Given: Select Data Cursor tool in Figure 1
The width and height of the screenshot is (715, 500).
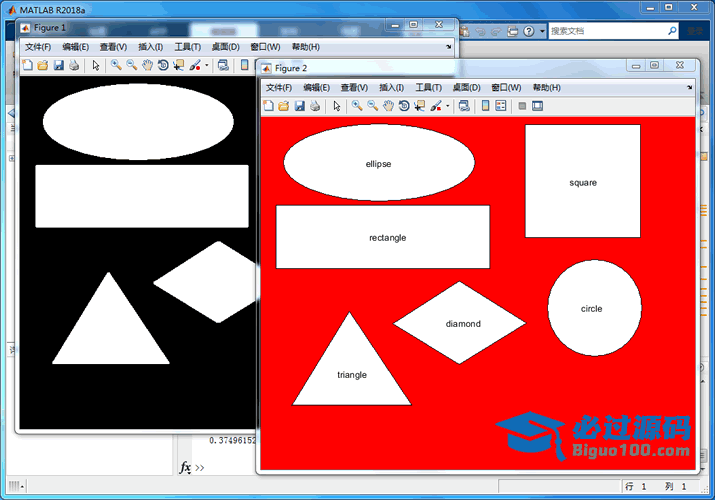Looking at the screenshot, I should click(x=178, y=65).
